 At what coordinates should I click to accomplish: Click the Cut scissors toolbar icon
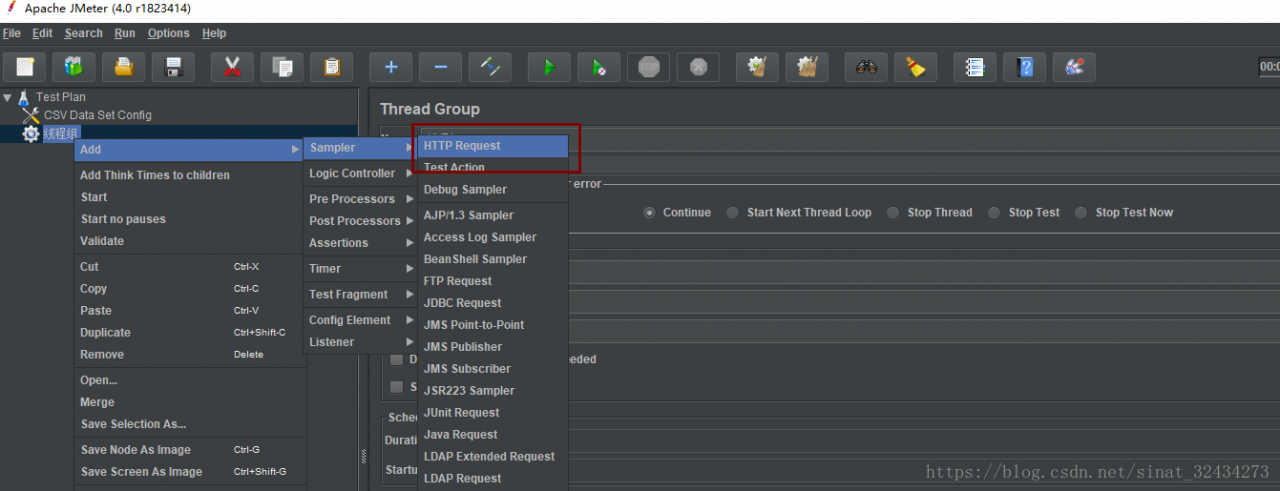click(x=232, y=67)
